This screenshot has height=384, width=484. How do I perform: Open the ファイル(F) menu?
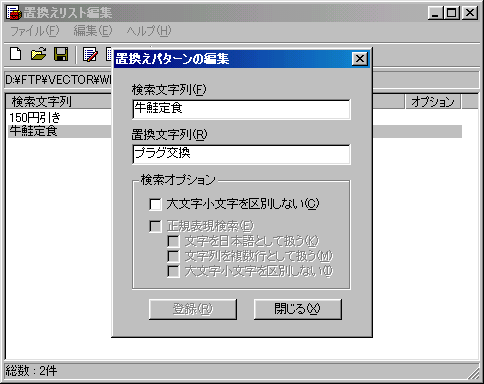coord(35,31)
